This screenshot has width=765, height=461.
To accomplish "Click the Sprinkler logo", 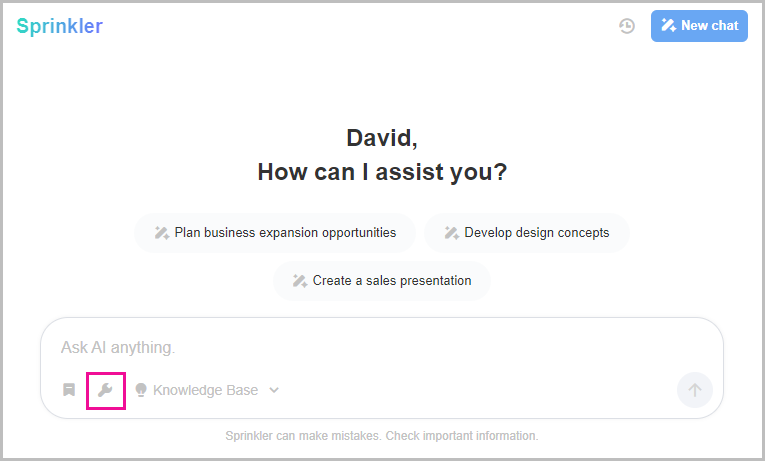I will point(60,26).
